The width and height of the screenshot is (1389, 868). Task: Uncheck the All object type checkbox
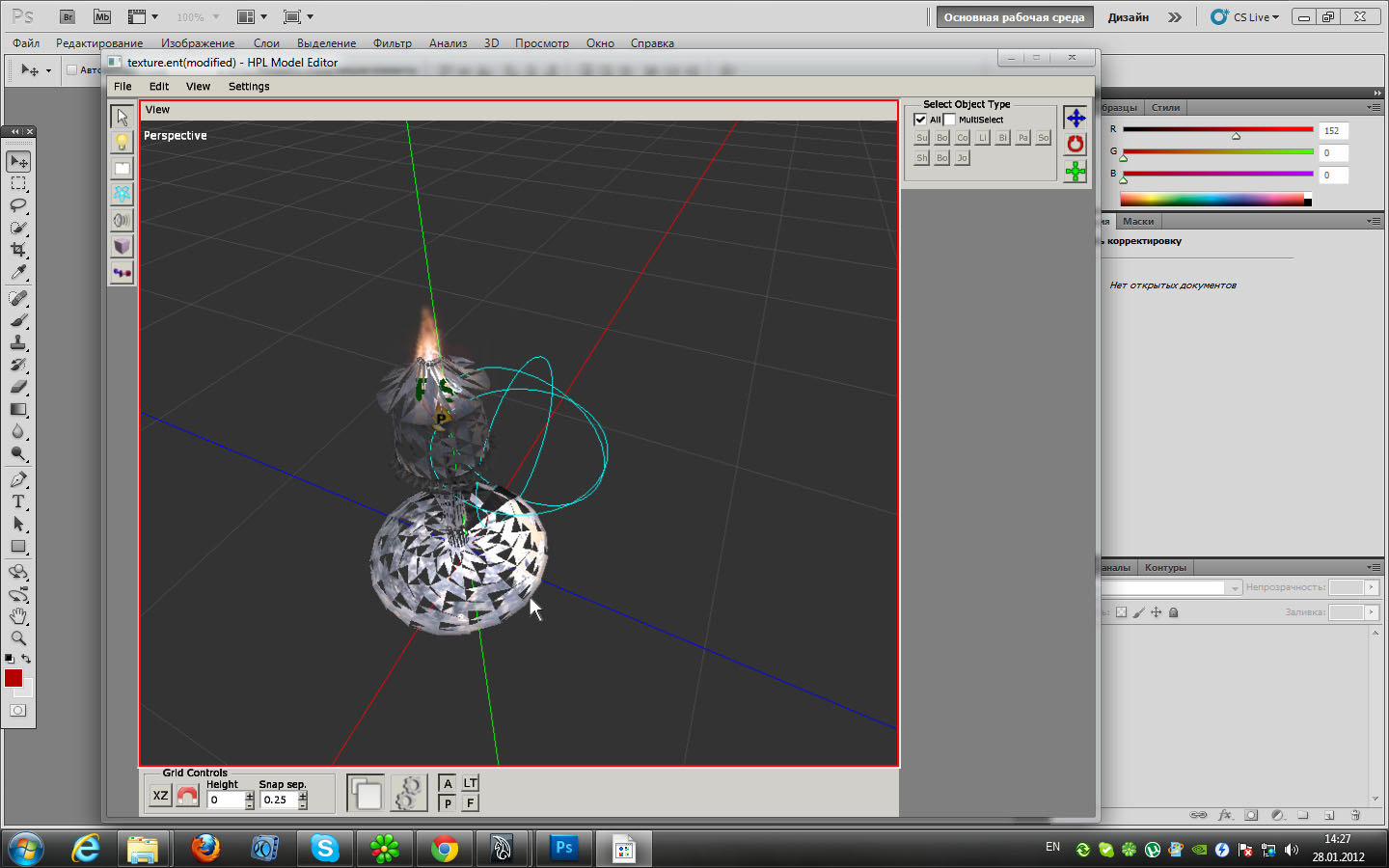920,120
